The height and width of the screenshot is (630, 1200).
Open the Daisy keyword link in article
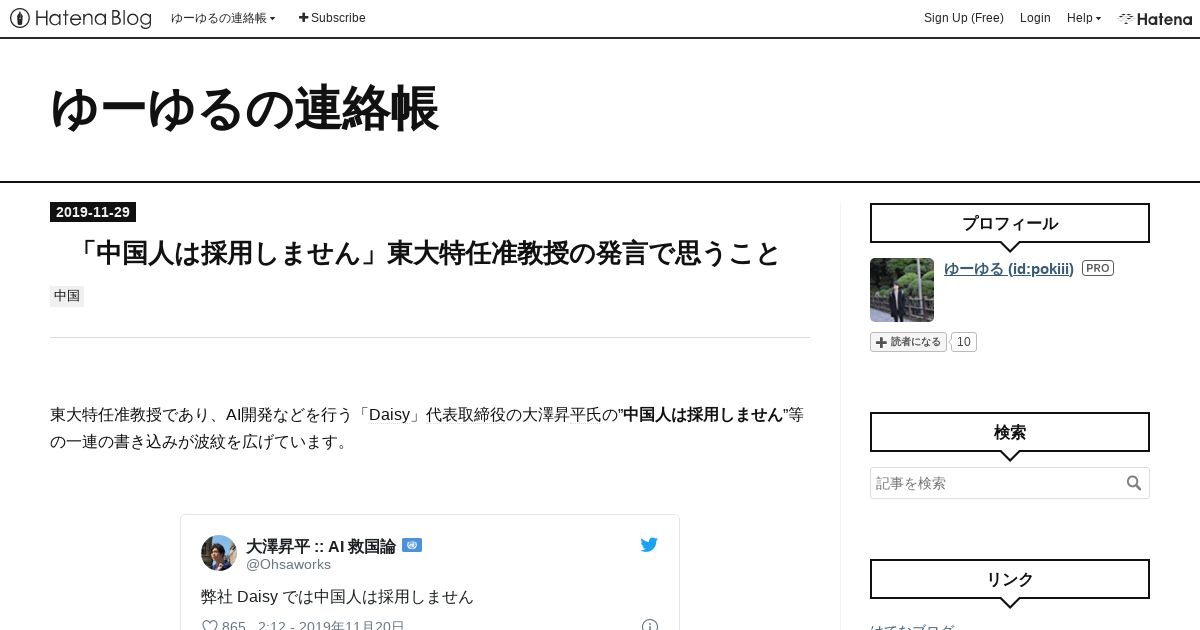(x=389, y=414)
